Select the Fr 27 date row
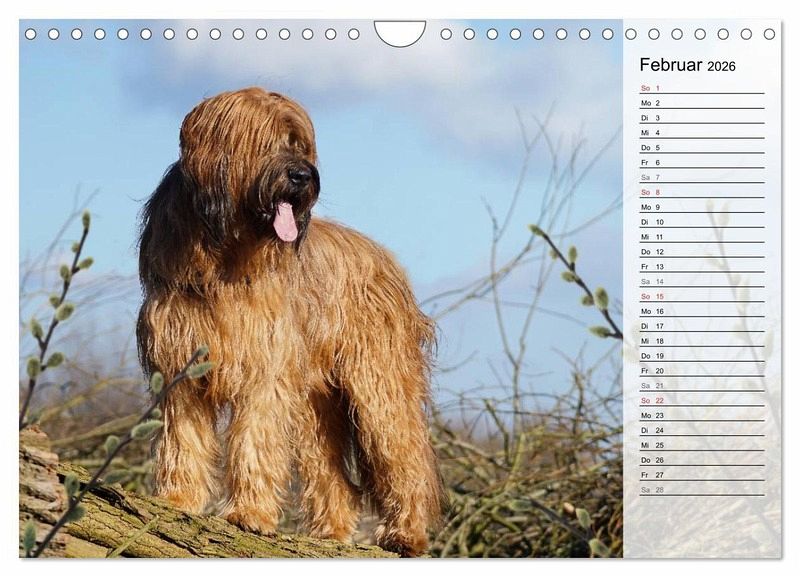Image resolution: width=800 pixels, height=577 pixels. [x=701, y=475]
